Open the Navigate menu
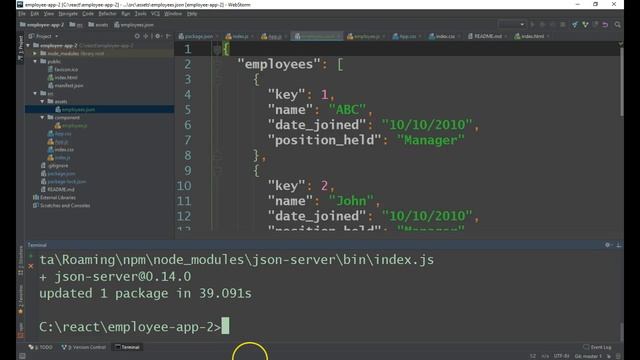The height and width of the screenshot is (360, 640). [68, 14]
